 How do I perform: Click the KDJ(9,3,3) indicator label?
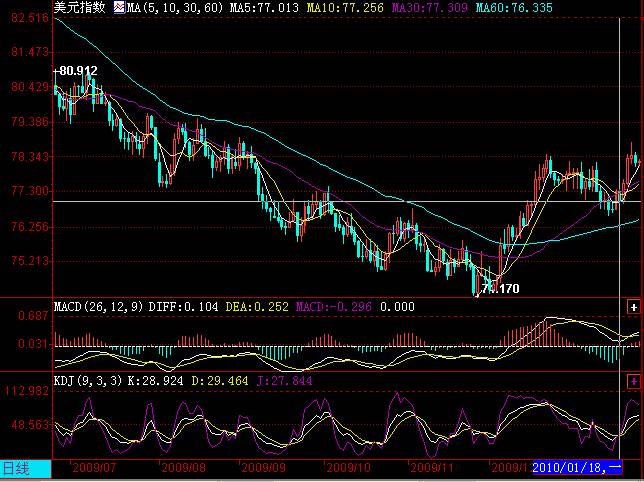click(88, 381)
